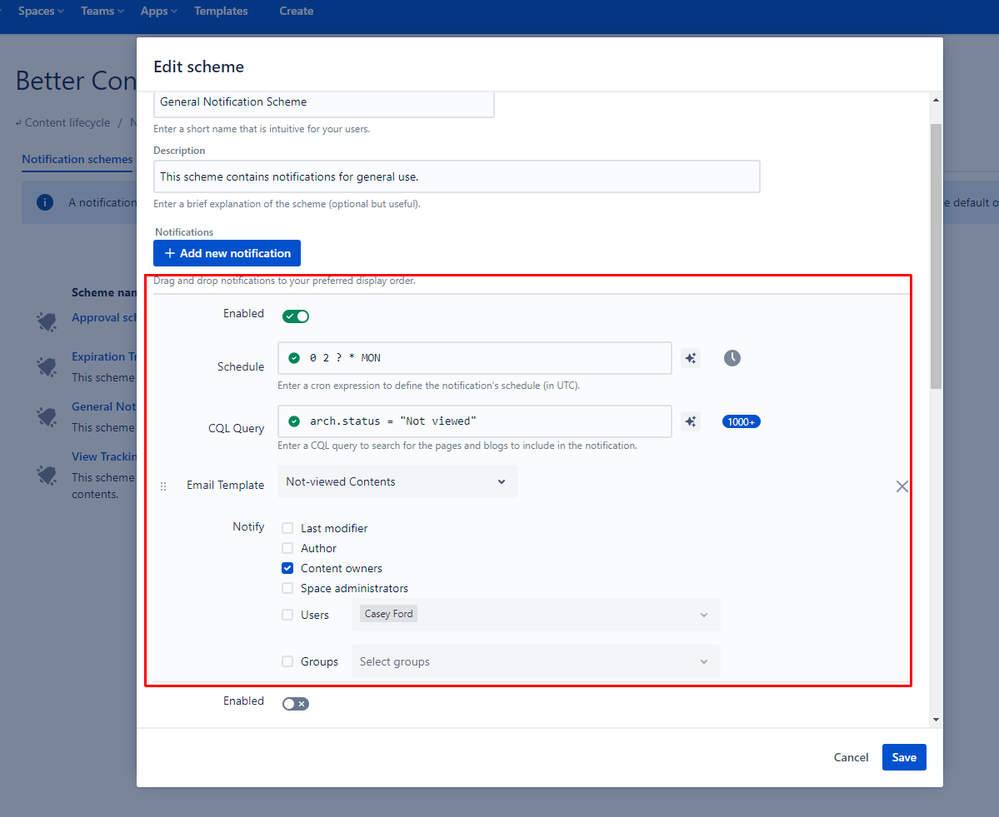Image resolution: width=999 pixels, height=817 pixels.
Task: Click the bell icon next to General Notification scheme
Action: 47,416
